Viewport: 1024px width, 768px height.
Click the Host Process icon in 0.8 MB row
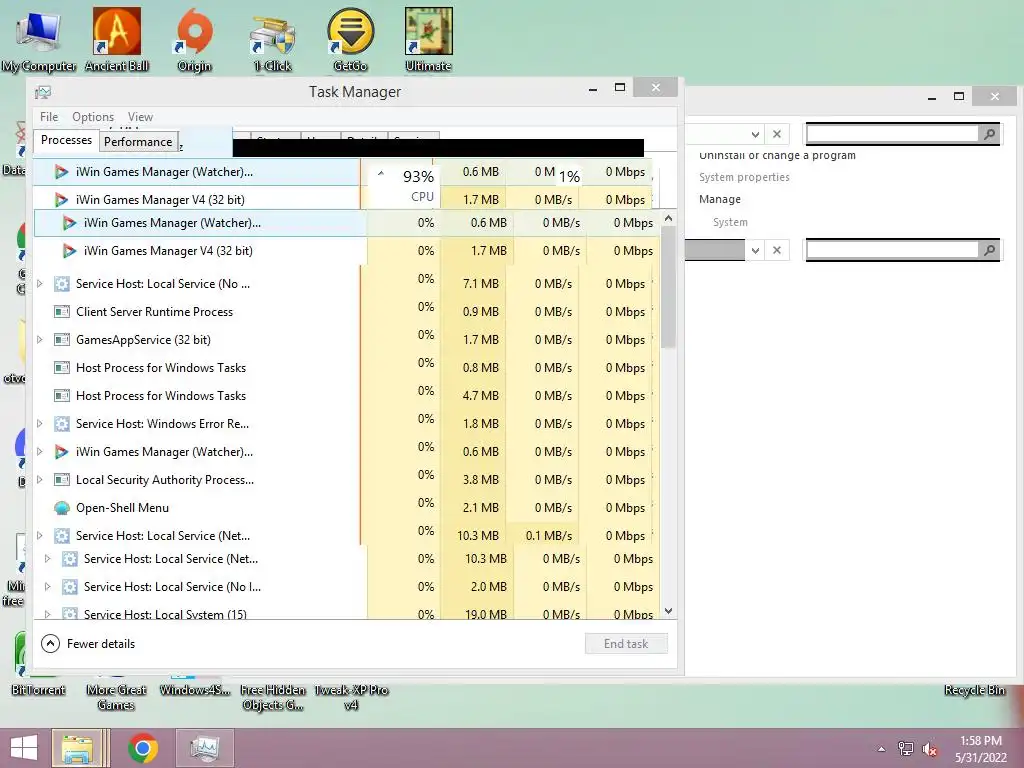click(62, 368)
